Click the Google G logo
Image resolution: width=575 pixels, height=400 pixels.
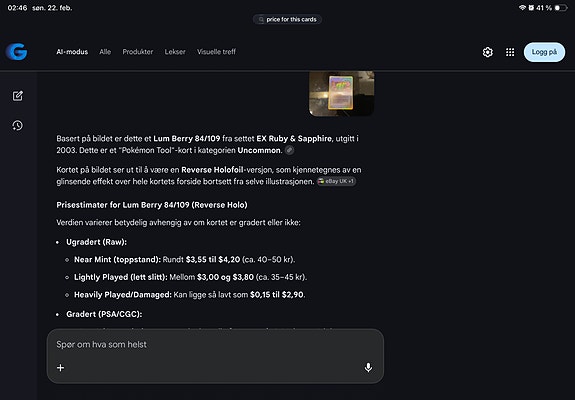tap(17, 52)
